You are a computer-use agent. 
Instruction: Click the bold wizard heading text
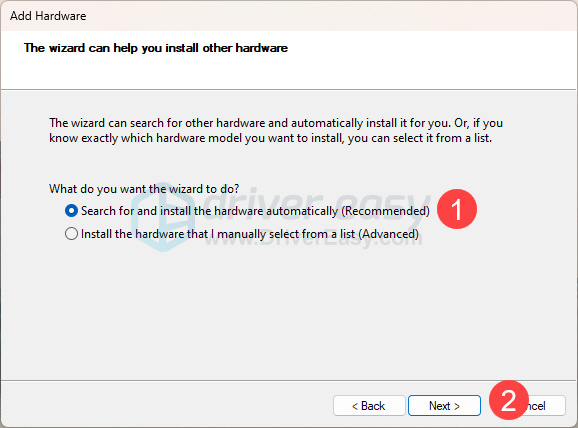(156, 48)
